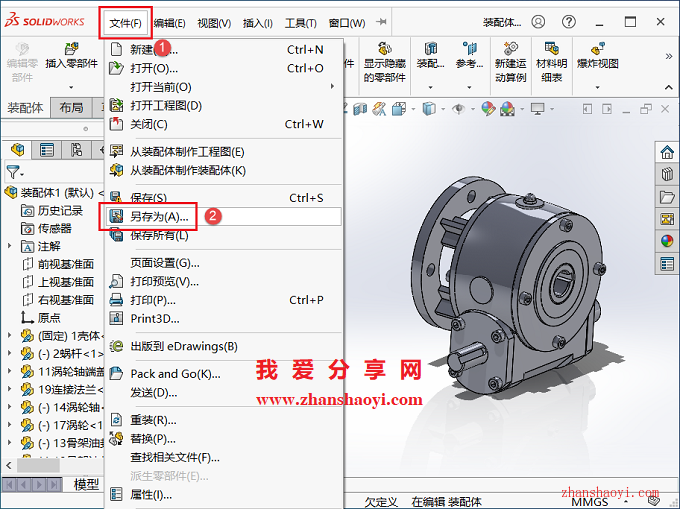Pin the menu bar with pushpin icon
Screen dimensions: 680x509
click(381, 22)
